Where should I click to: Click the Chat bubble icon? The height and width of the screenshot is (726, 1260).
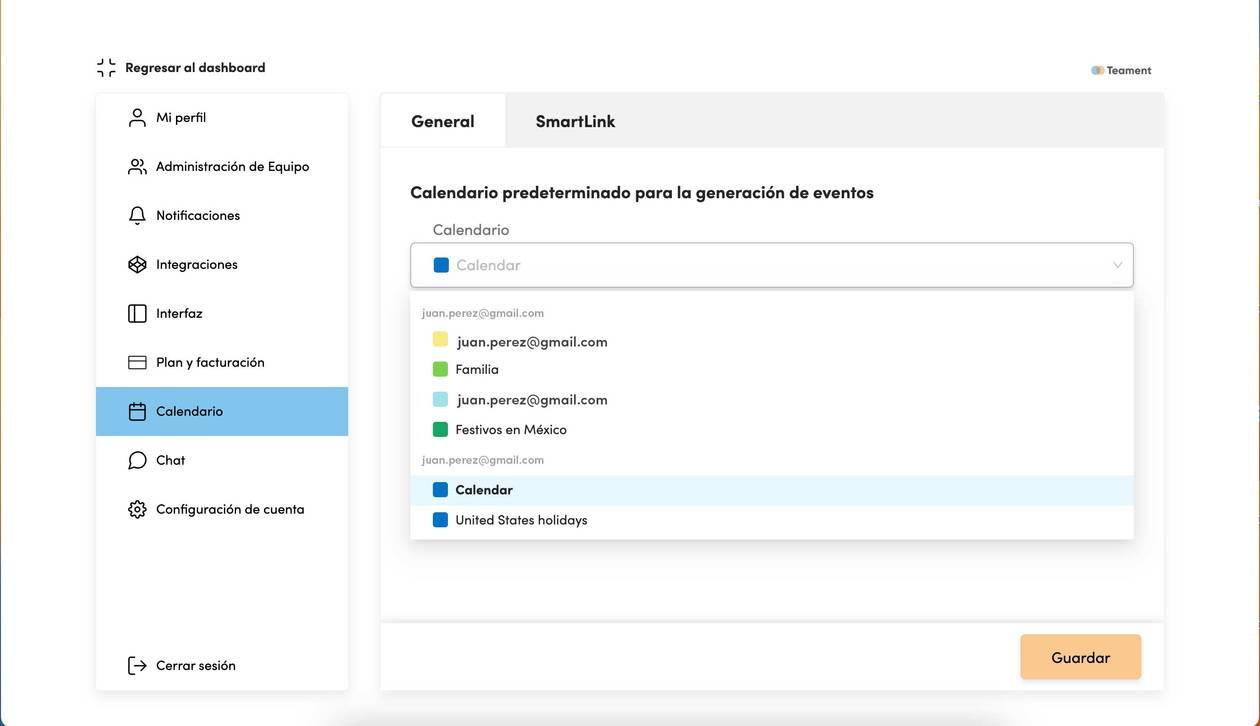coord(137,461)
